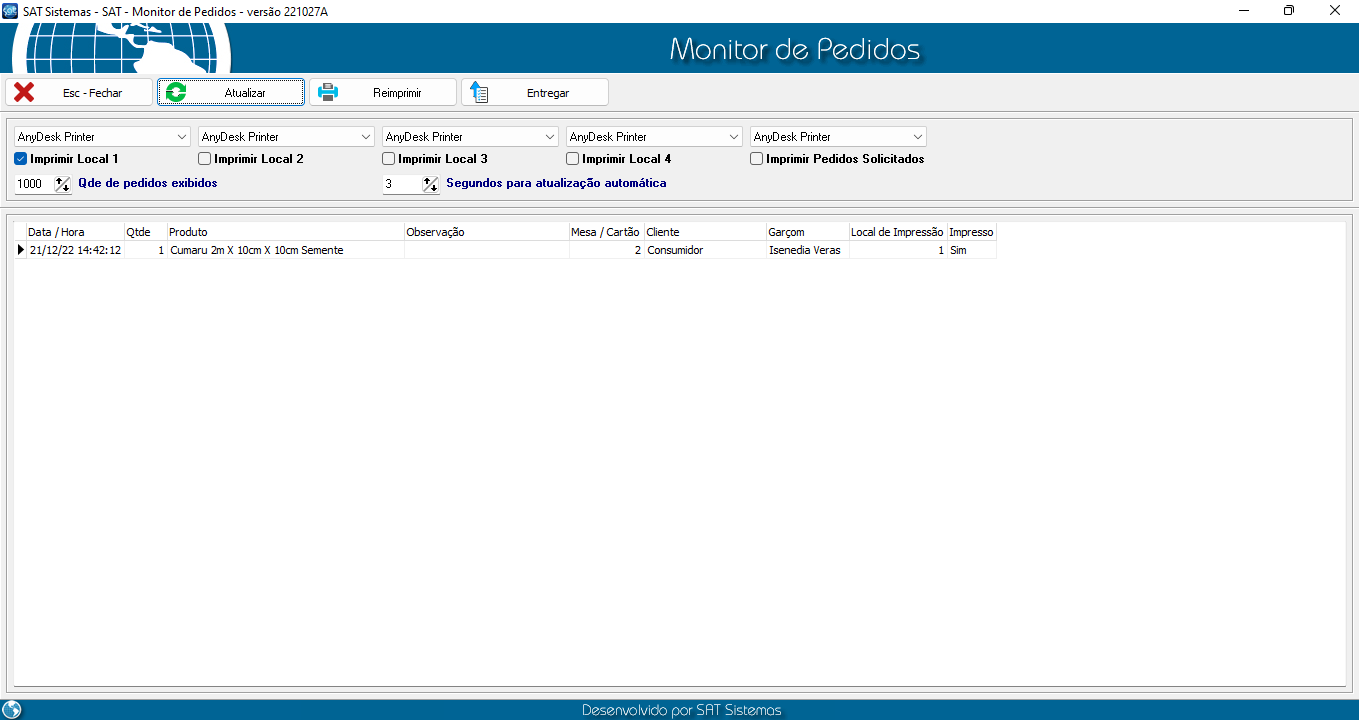Check Imprimir Pedidos Solicitados option

[x=757, y=159]
